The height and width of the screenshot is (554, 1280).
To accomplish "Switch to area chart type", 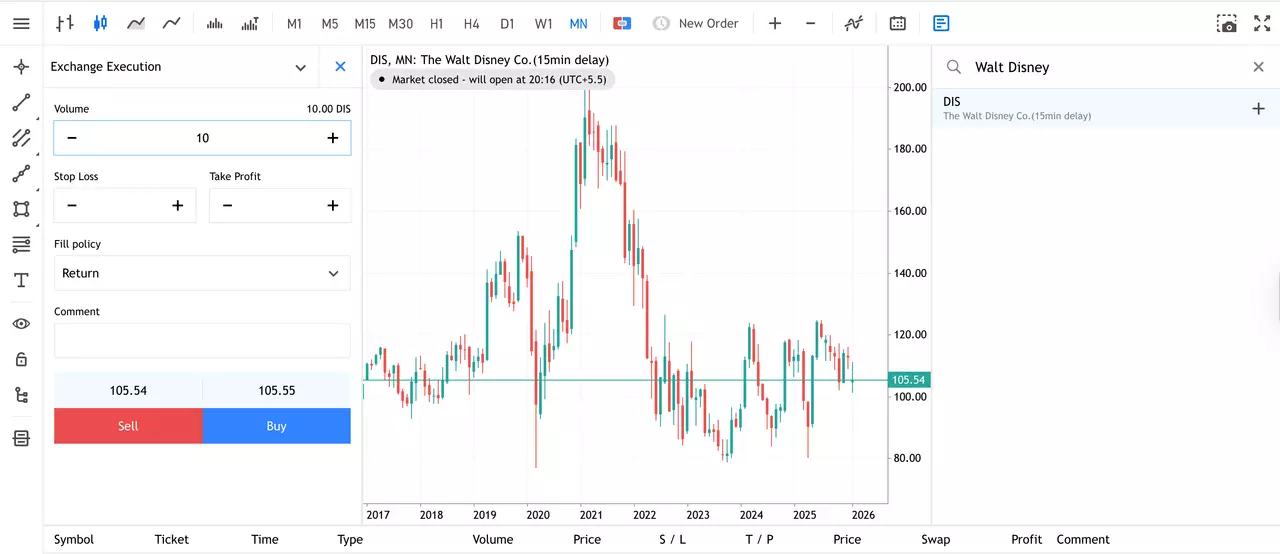I will [x=136, y=23].
